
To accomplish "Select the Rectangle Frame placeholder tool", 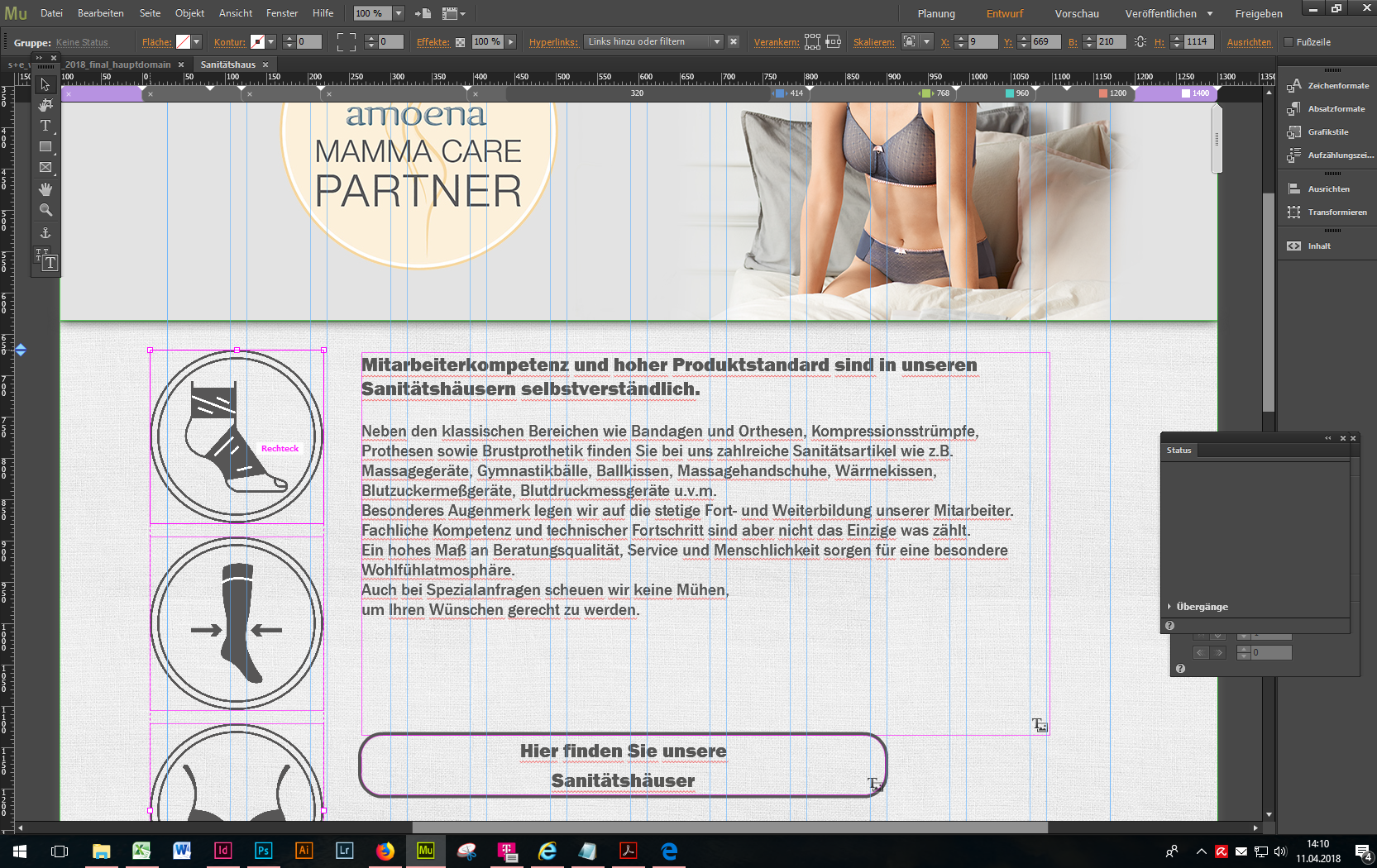I will coord(45,167).
